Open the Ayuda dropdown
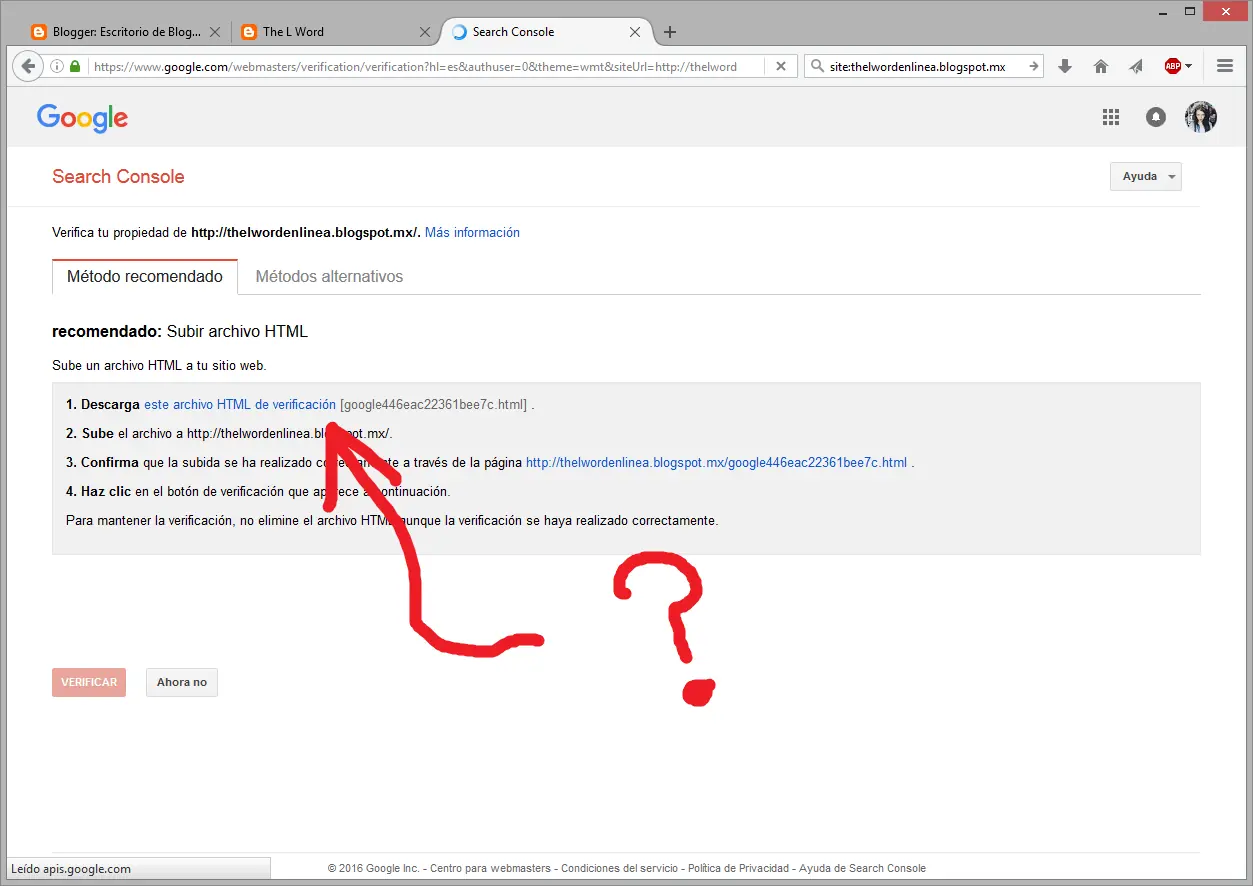The height and width of the screenshot is (886, 1253). [1146, 177]
